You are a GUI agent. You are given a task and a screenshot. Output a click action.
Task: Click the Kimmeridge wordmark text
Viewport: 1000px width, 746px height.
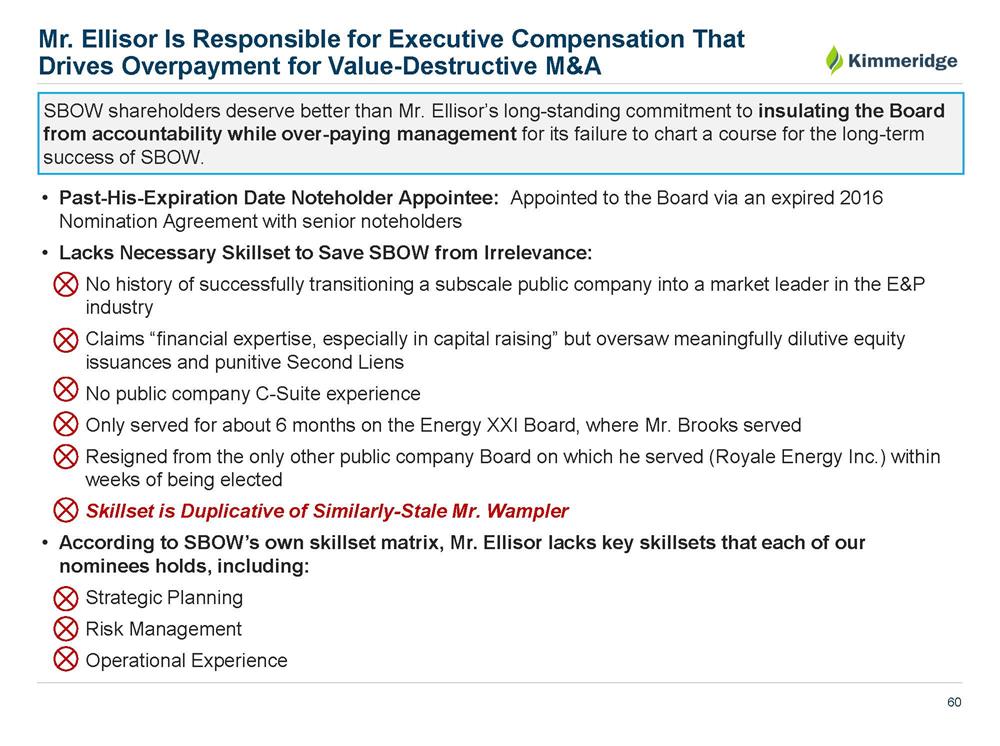click(904, 61)
